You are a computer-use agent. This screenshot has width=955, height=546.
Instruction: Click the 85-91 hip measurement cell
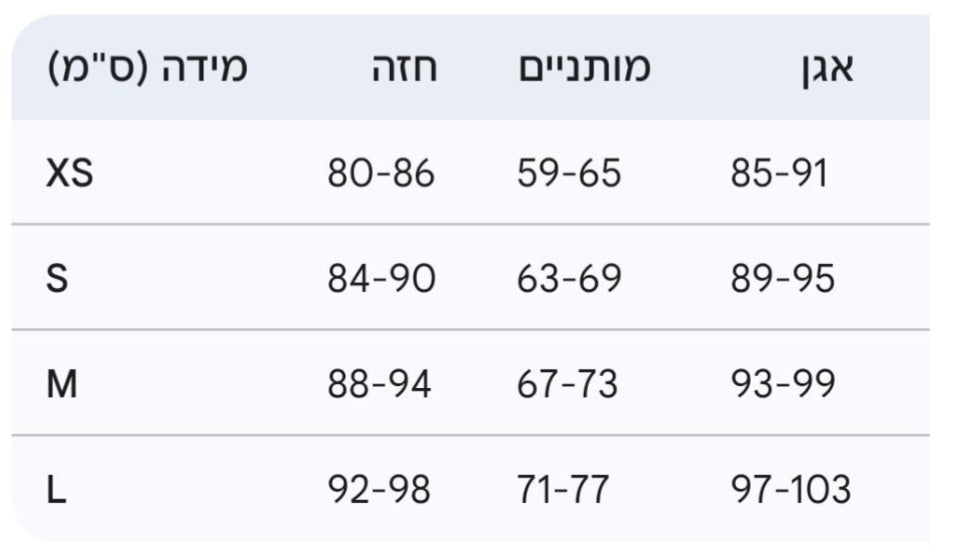[x=779, y=174]
